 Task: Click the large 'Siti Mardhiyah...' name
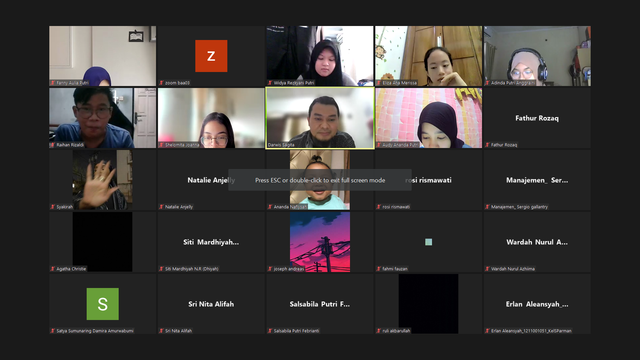211,242
